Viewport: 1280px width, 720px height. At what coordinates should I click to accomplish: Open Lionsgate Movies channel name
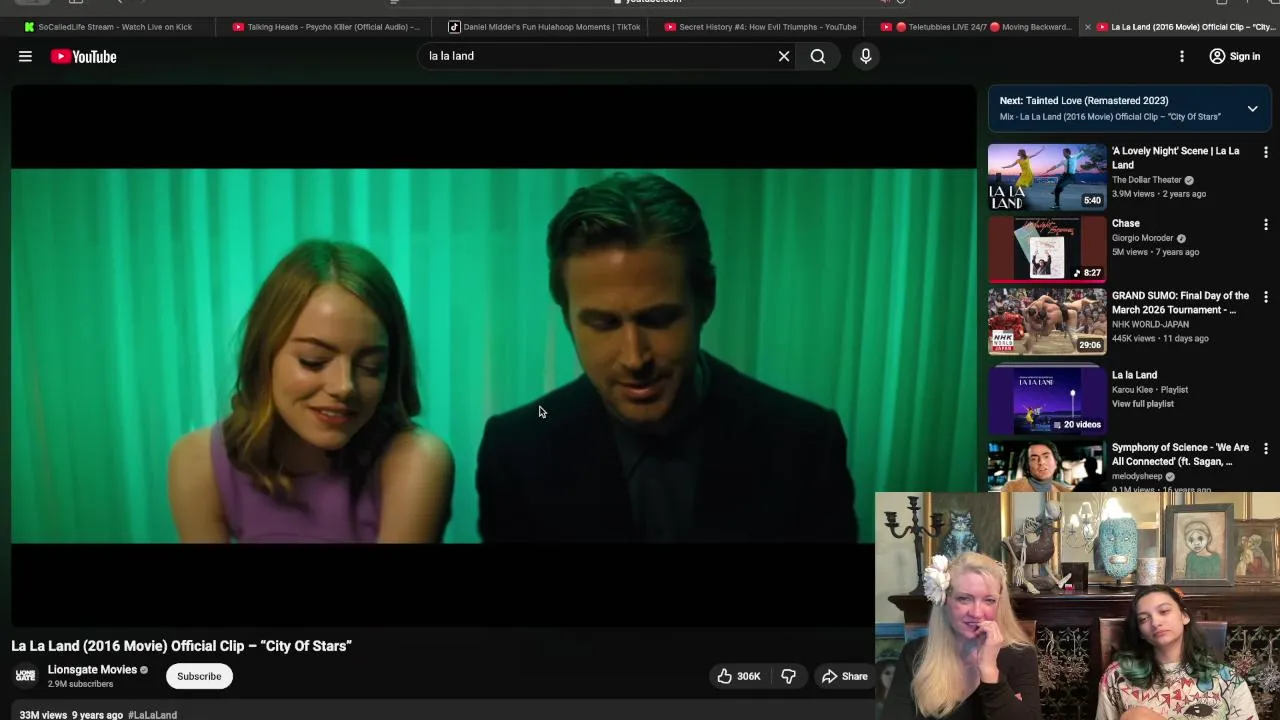click(92, 670)
